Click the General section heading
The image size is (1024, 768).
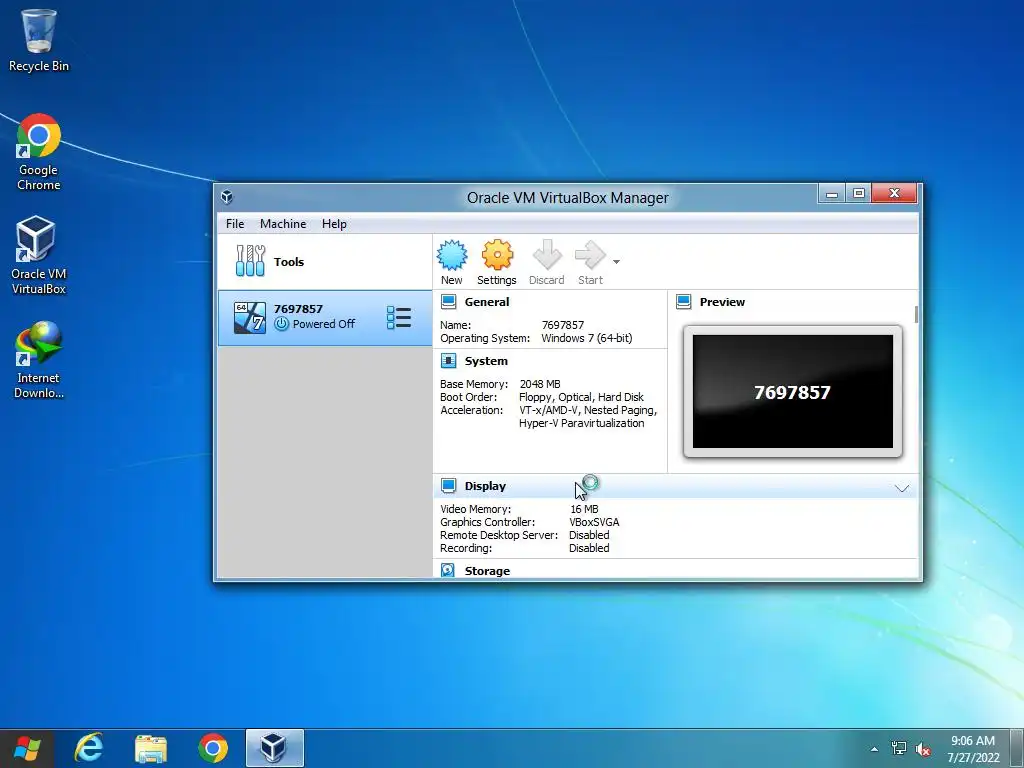pos(487,302)
